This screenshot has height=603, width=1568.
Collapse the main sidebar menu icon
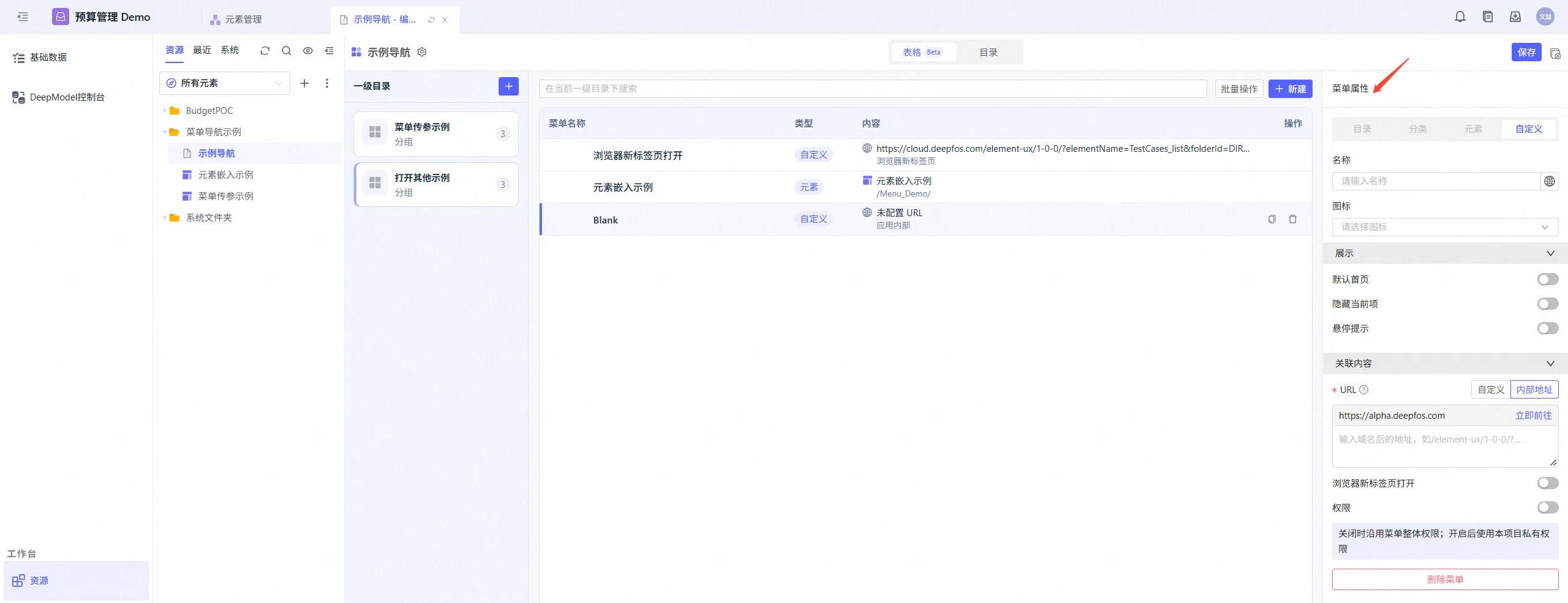point(23,17)
